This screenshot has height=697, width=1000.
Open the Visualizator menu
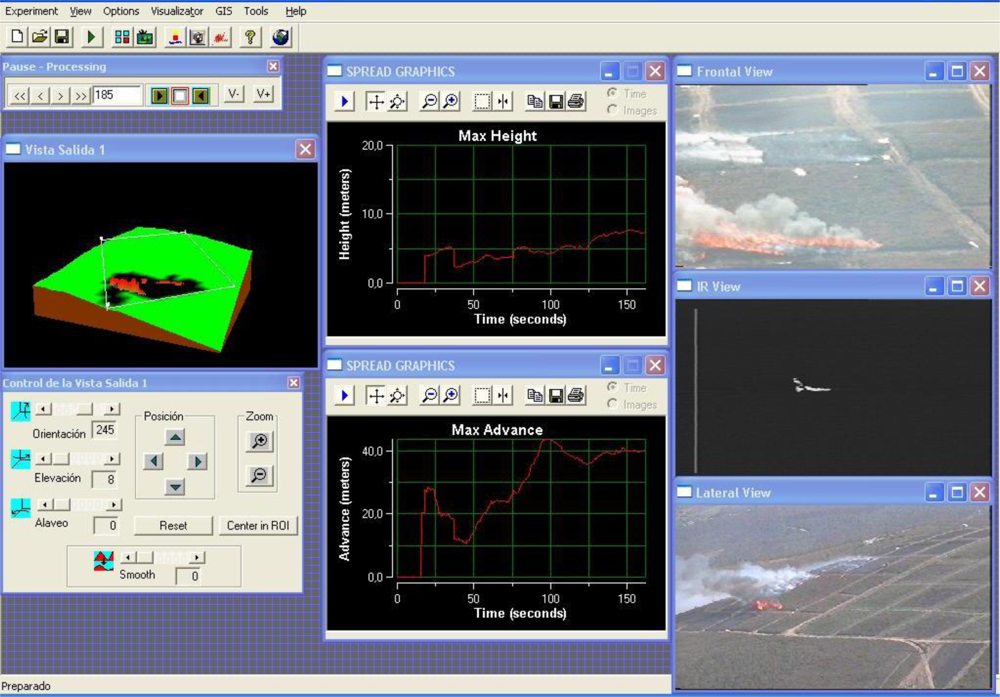pyautogui.click(x=177, y=11)
